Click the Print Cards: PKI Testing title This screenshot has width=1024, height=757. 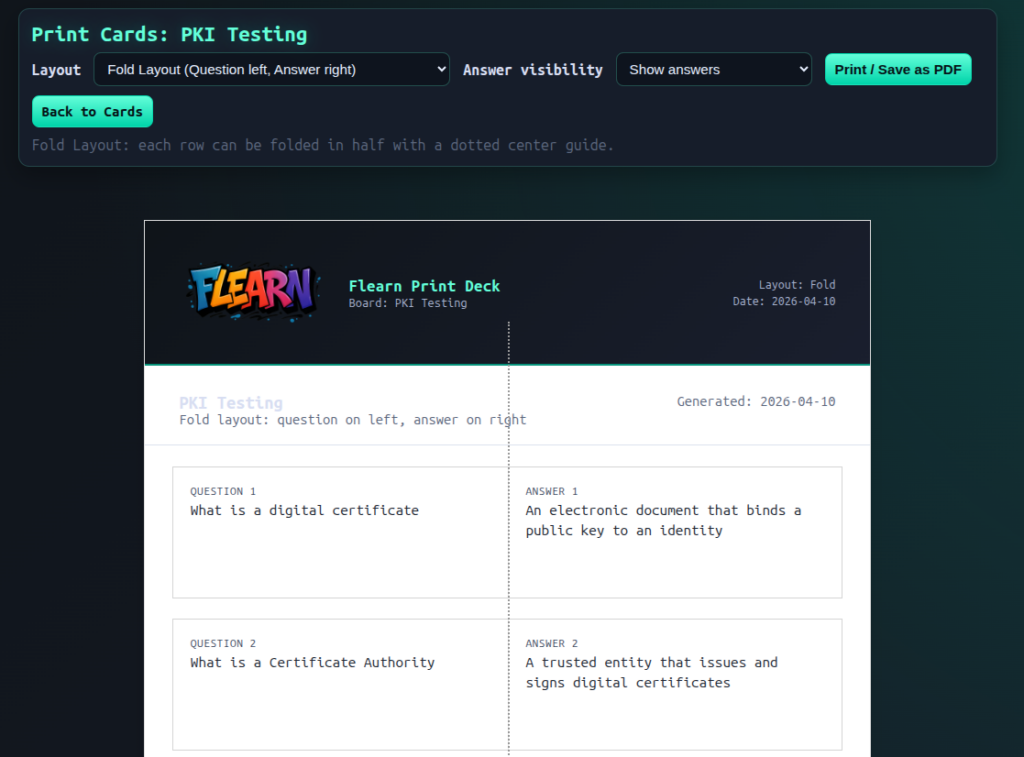[x=169, y=34]
